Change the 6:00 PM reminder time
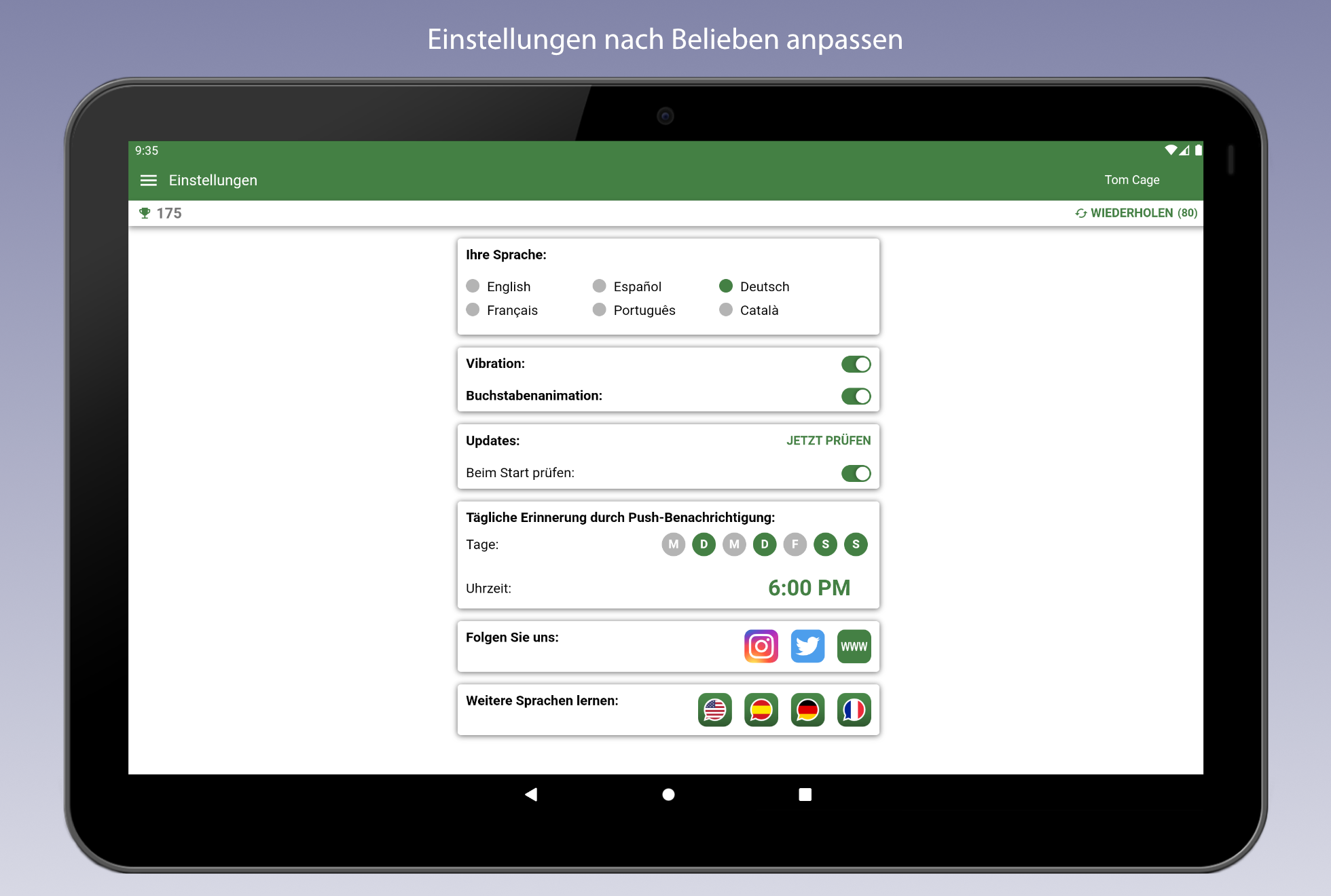1331x896 pixels. tap(808, 588)
